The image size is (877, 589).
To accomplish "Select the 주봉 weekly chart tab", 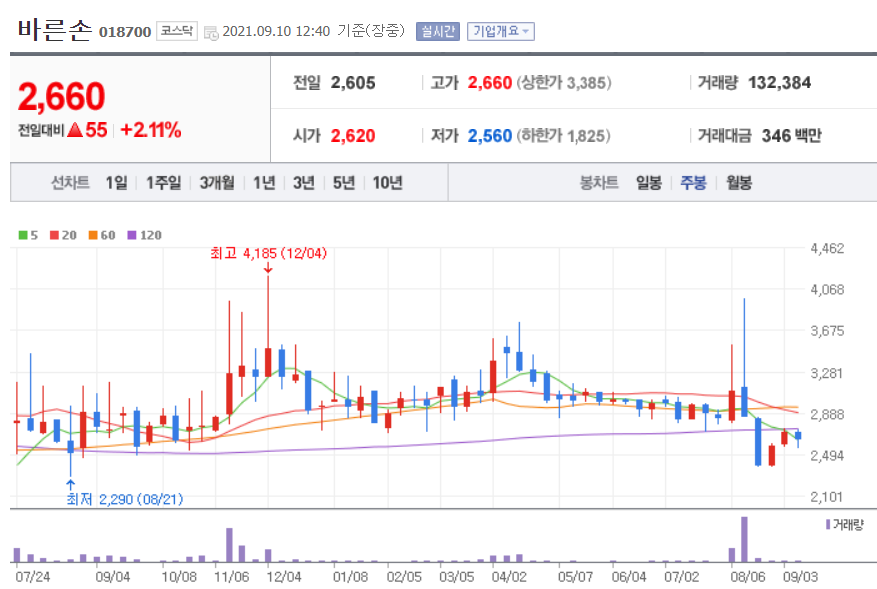I will click(692, 183).
